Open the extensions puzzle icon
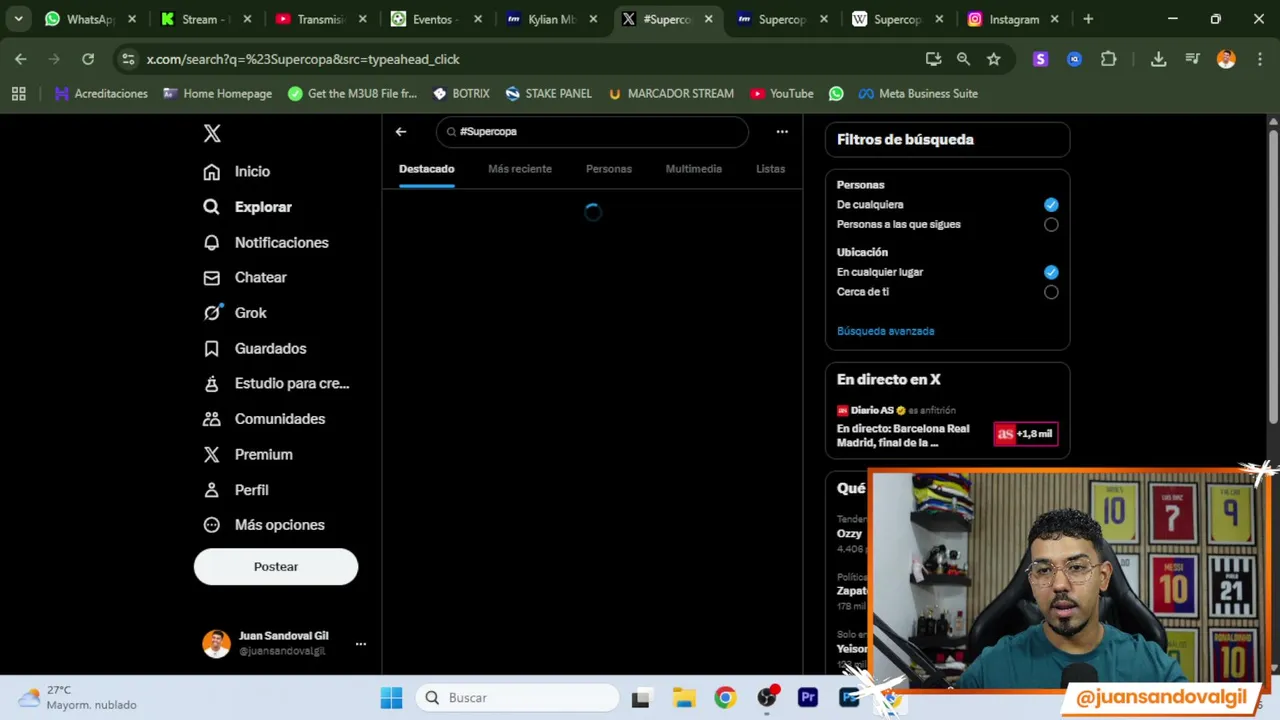Screen dimensions: 1280x720 [x=1108, y=59]
